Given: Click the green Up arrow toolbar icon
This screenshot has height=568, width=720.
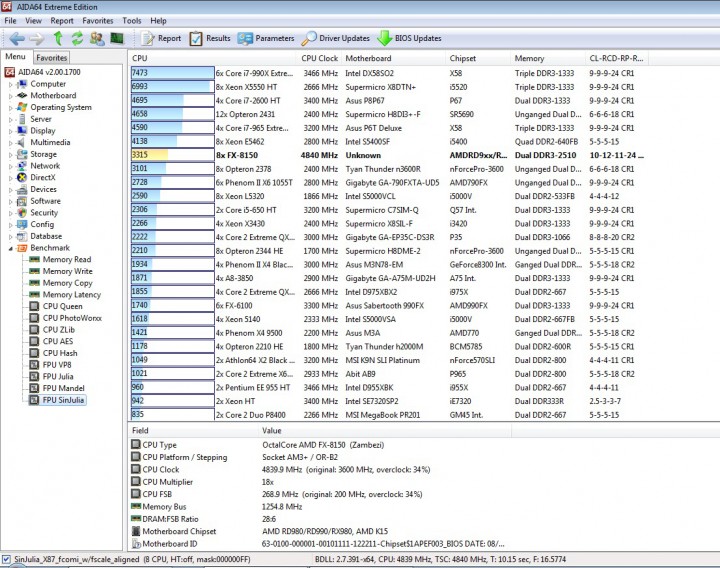Looking at the screenshot, I should point(58,39).
